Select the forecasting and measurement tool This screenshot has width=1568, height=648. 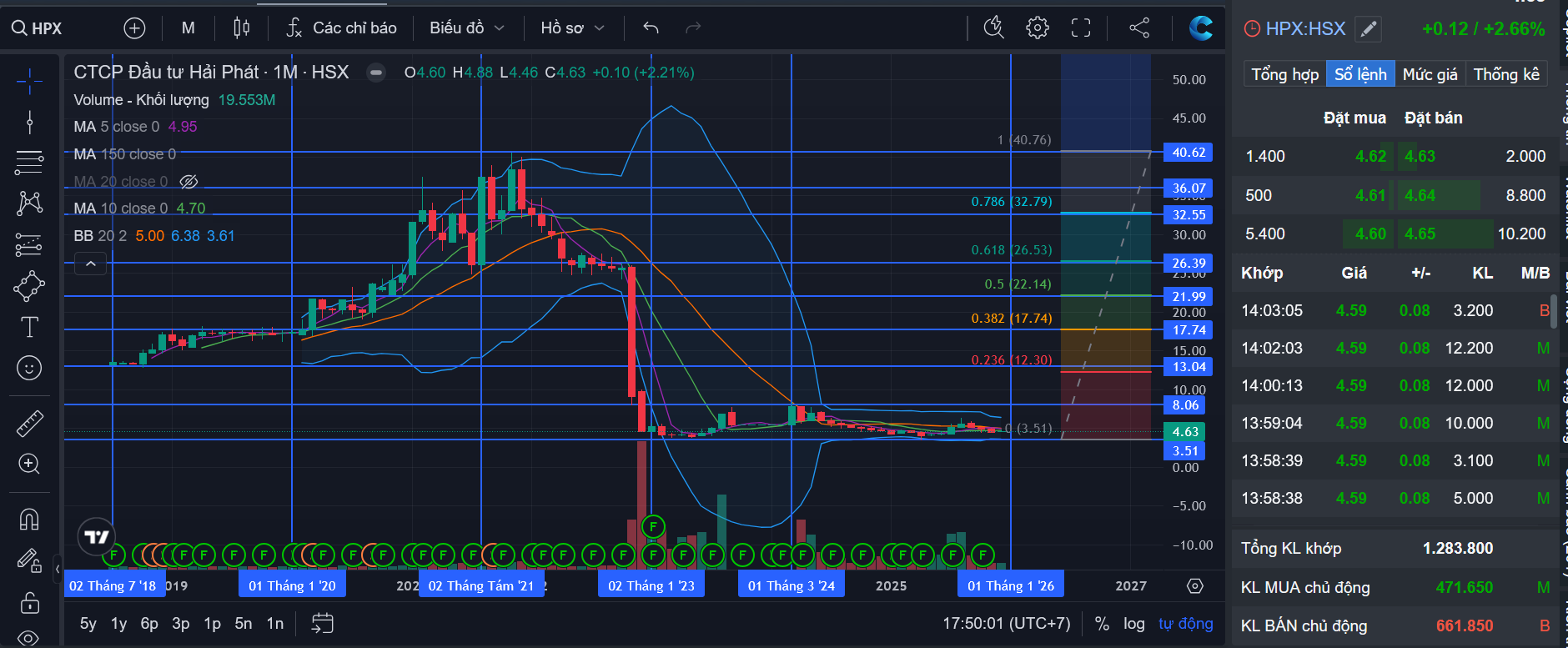pyautogui.click(x=29, y=244)
